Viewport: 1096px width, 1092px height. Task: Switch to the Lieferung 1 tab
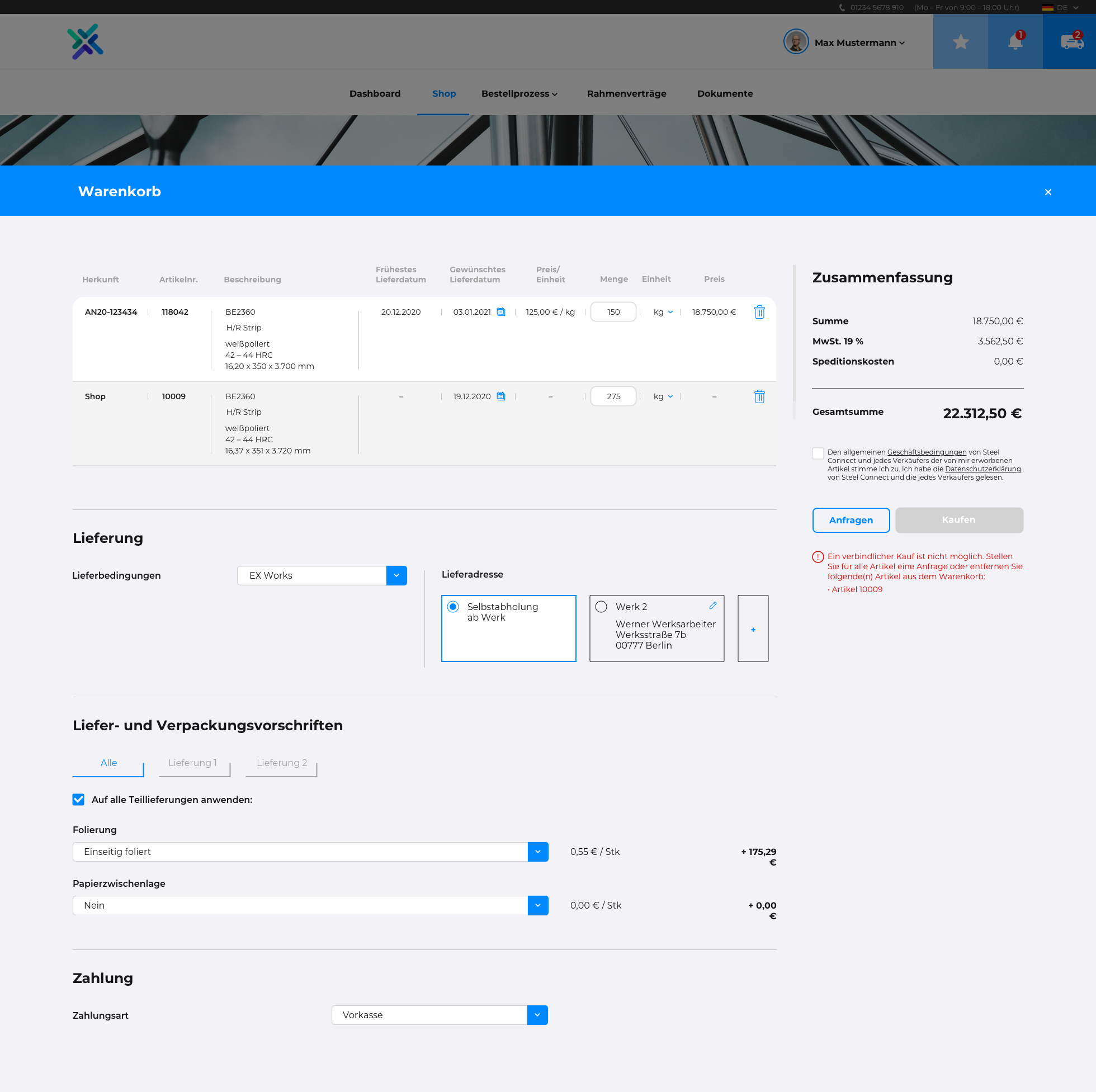[193, 763]
